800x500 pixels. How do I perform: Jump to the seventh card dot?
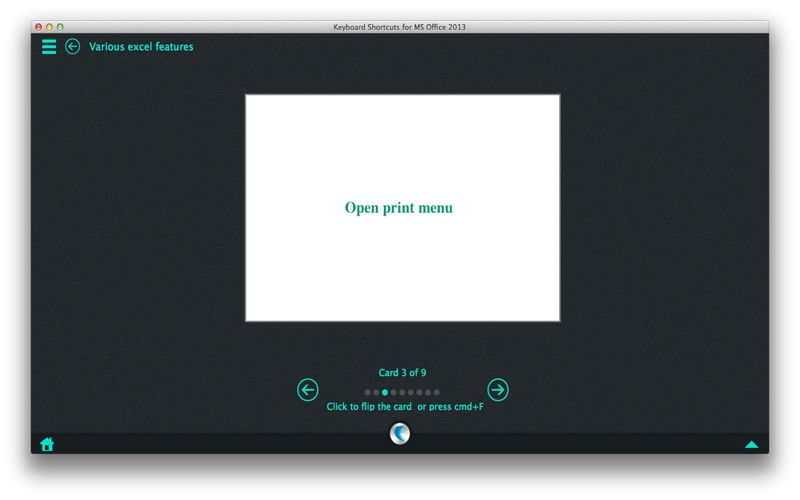[x=419, y=392]
